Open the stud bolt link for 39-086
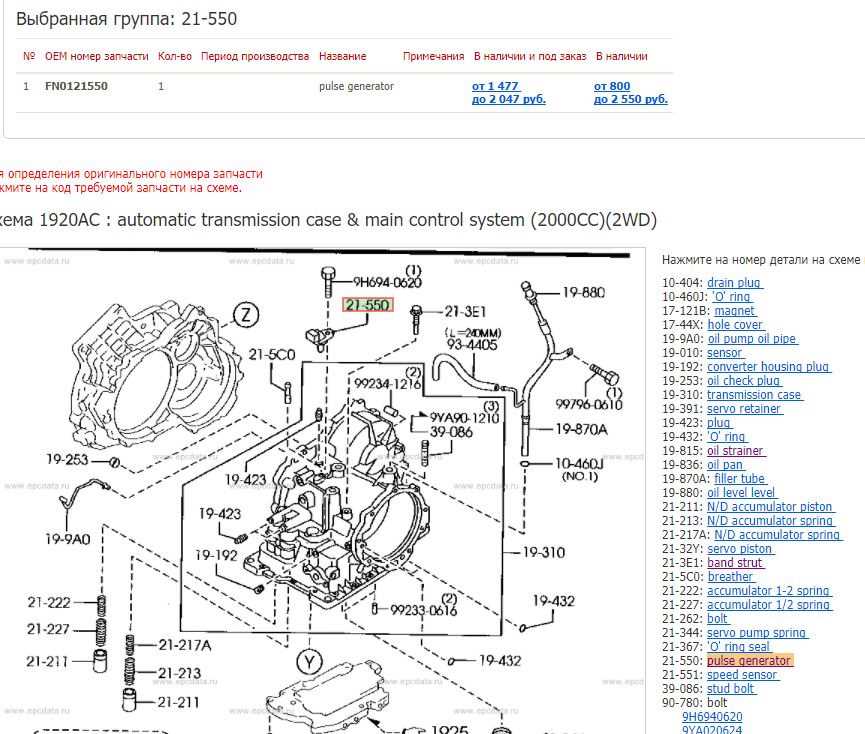 730,688
